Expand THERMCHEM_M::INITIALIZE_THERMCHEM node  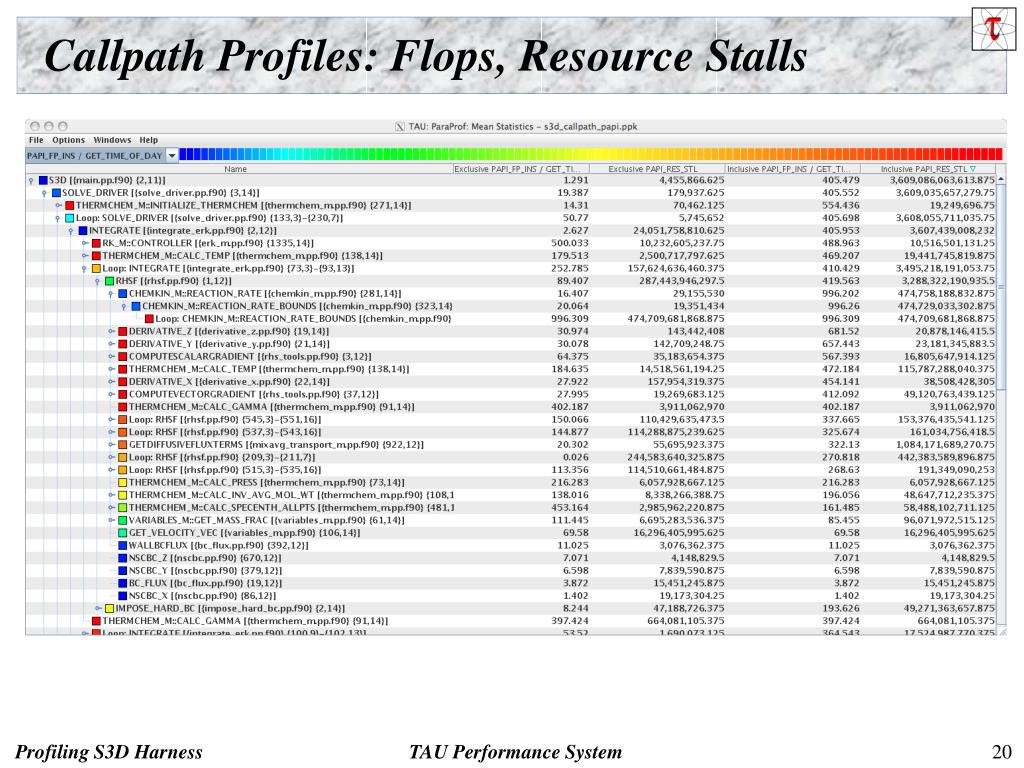point(58,206)
